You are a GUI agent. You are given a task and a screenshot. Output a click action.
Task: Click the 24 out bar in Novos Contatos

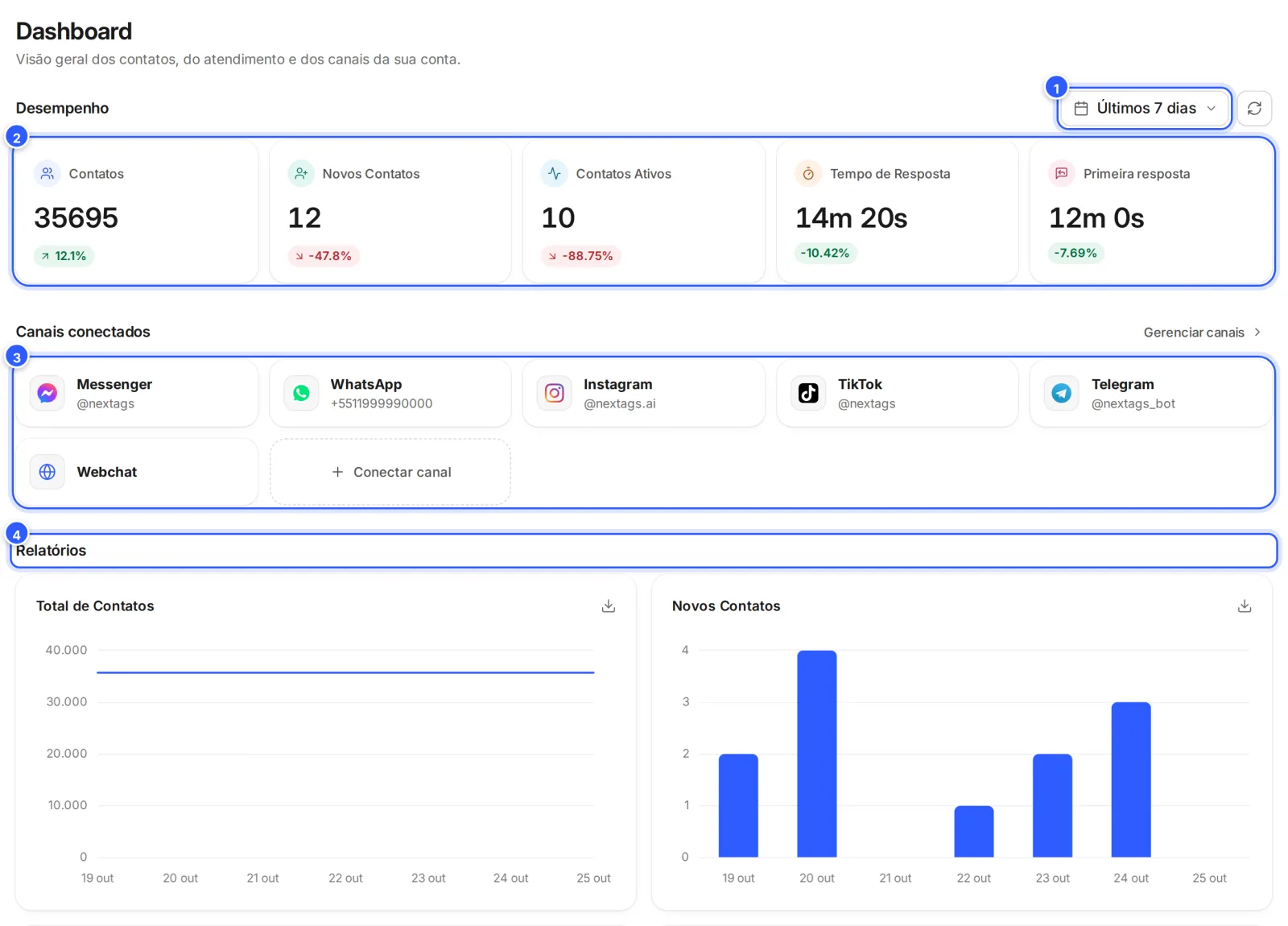pos(1131,779)
